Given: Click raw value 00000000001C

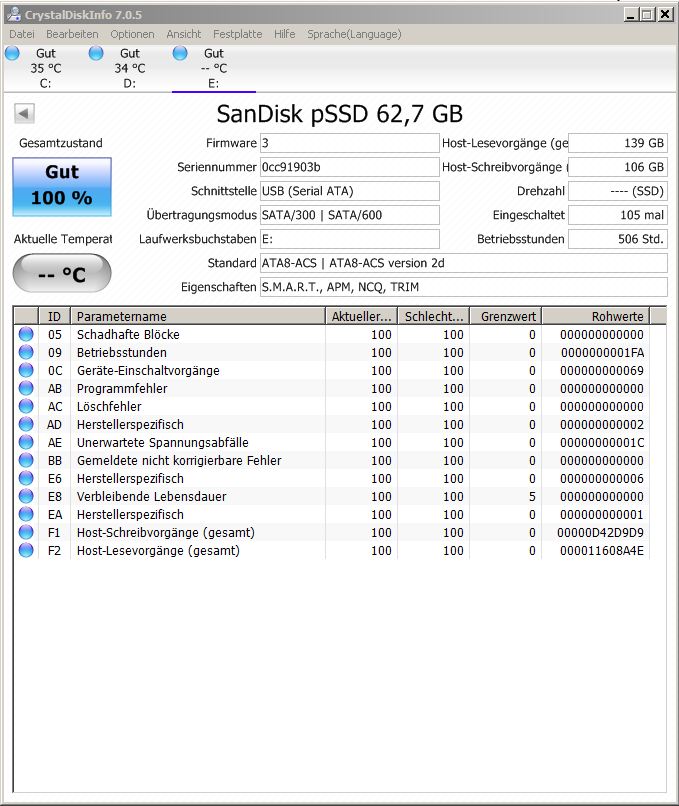Looking at the screenshot, I should [602, 443].
